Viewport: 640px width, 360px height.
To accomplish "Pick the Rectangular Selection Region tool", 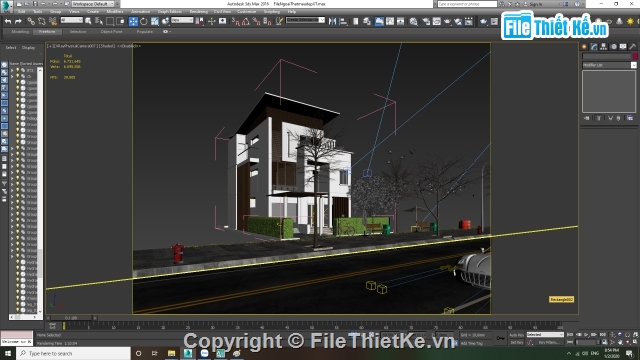I will pos(110,21).
